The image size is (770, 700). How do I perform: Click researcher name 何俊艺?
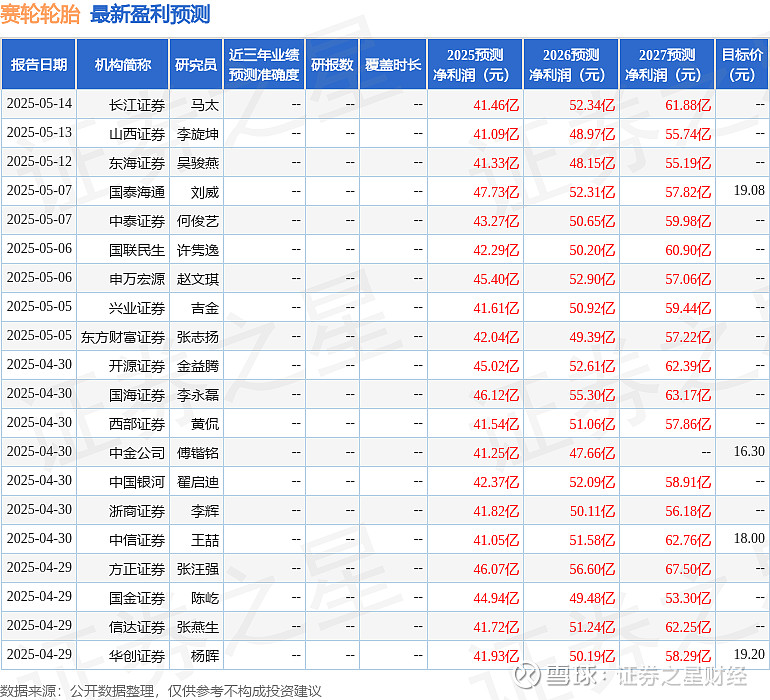pos(198,221)
